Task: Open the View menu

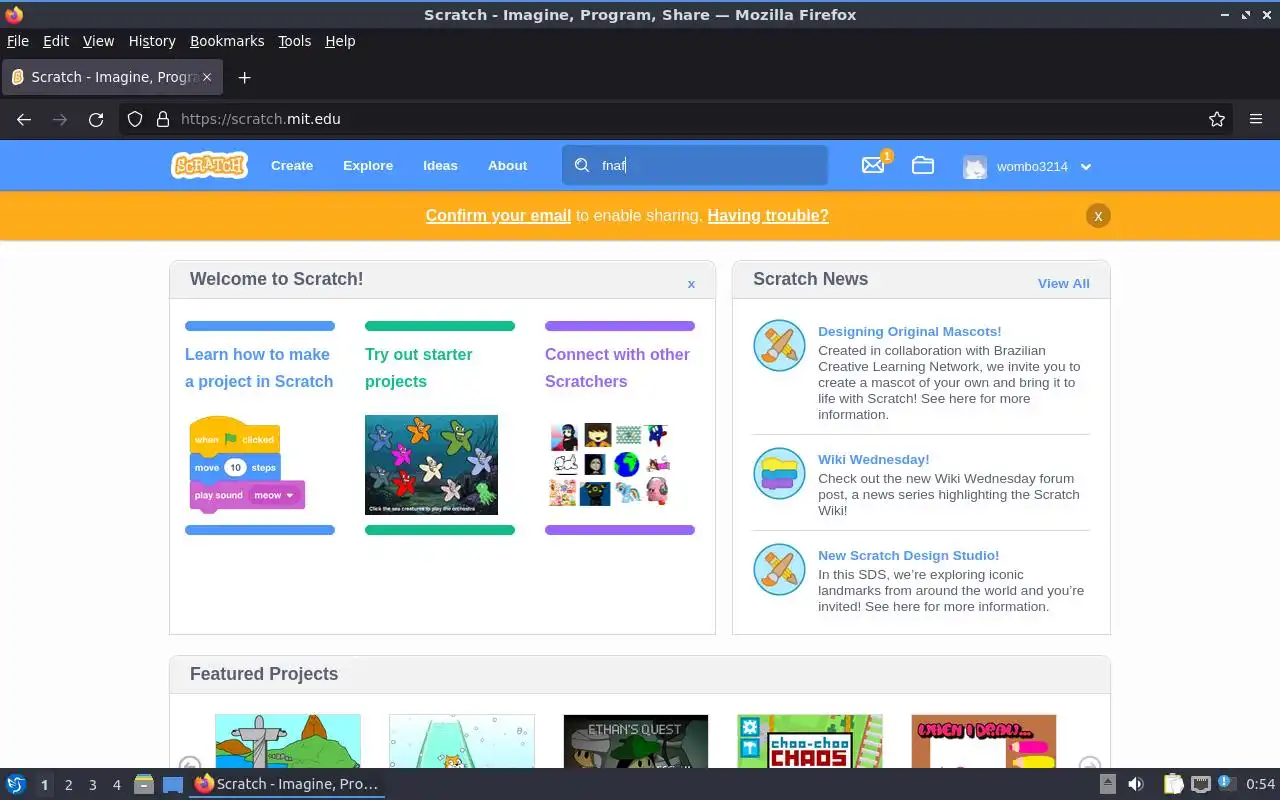Action: click(x=98, y=41)
